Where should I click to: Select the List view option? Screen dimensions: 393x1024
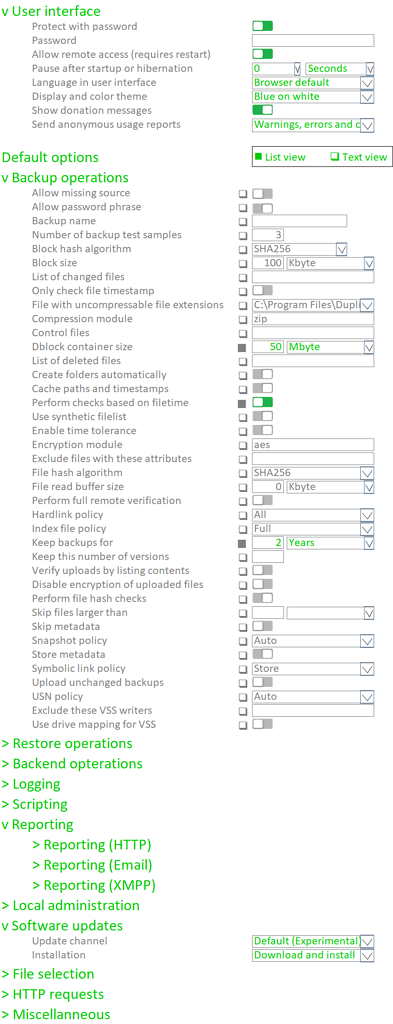[280, 157]
